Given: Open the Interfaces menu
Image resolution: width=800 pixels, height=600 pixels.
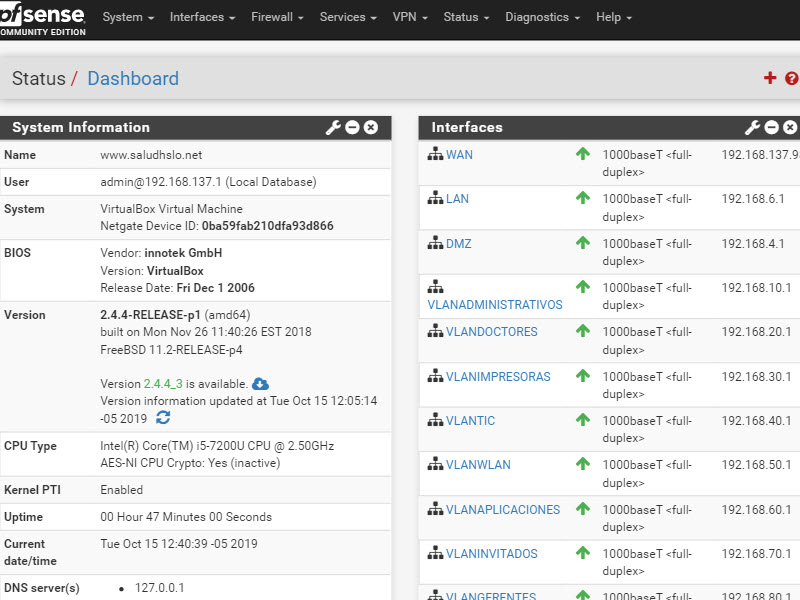Looking at the screenshot, I should pos(202,17).
